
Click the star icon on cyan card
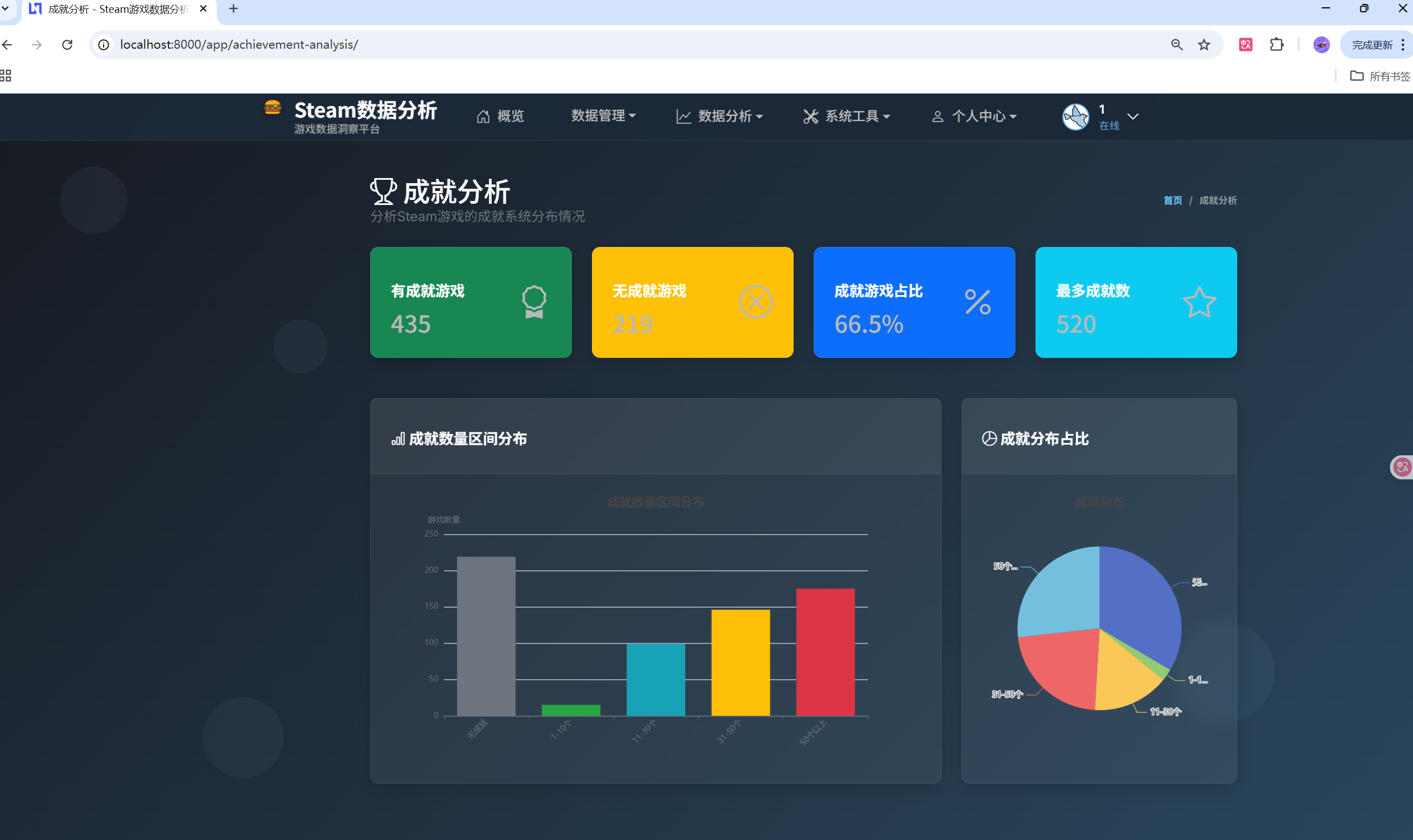click(x=1199, y=302)
